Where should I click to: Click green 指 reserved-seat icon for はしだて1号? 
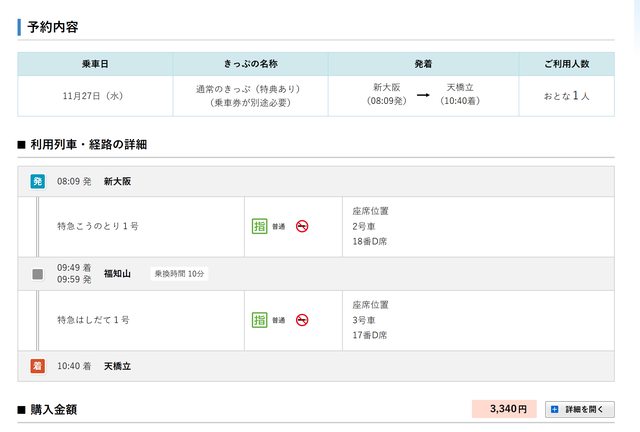coord(259,320)
